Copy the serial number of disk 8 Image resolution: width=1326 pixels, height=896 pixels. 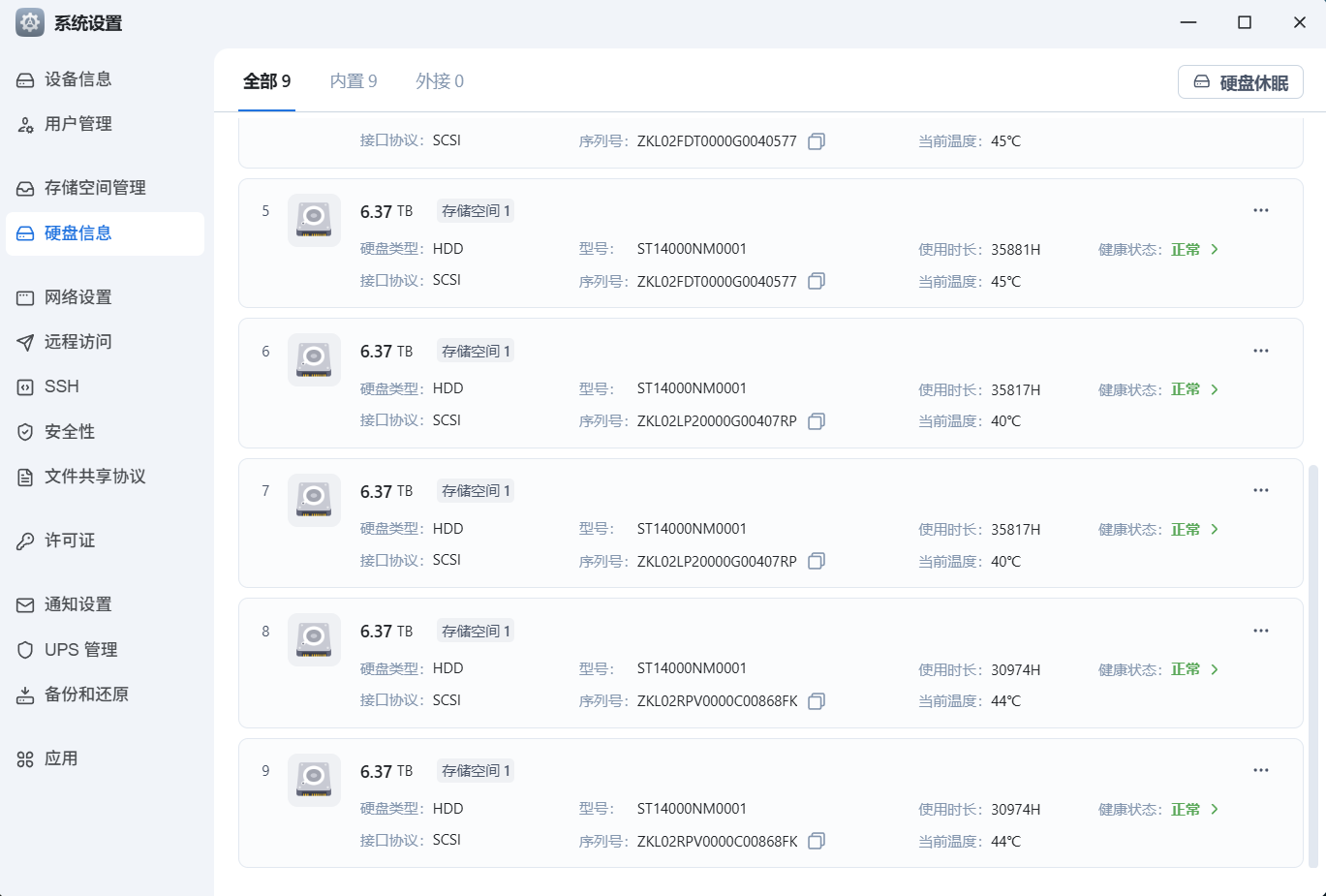(x=817, y=701)
